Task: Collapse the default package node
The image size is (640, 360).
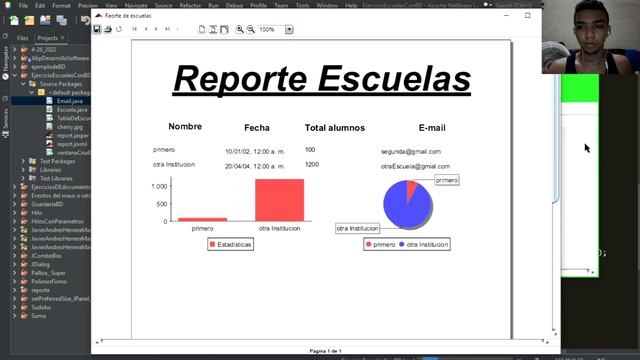Action: (x=32, y=92)
